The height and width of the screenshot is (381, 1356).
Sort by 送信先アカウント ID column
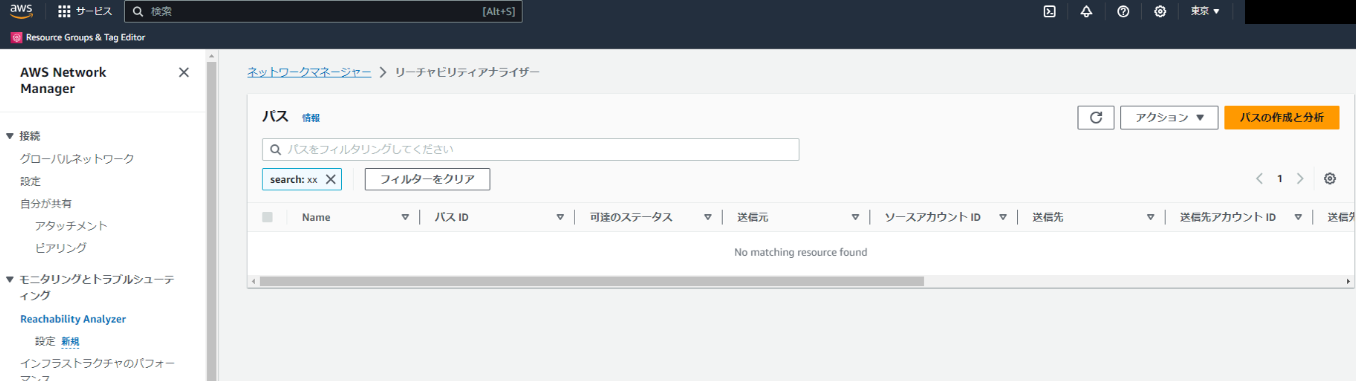click(x=1298, y=217)
